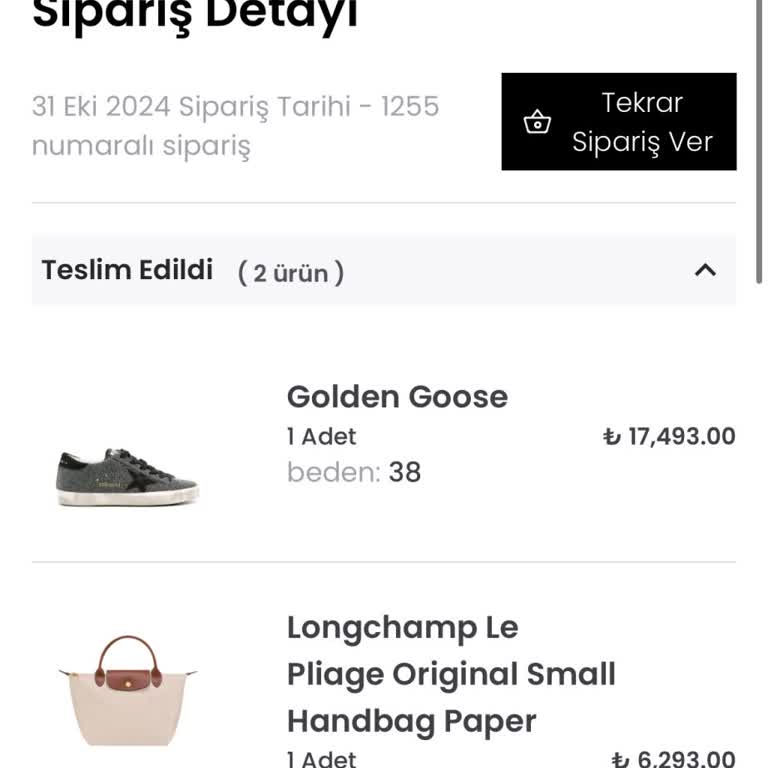Open Longchamp Le Pliage product title
This screenshot has width=768, height=768.
tap(451, 674)
